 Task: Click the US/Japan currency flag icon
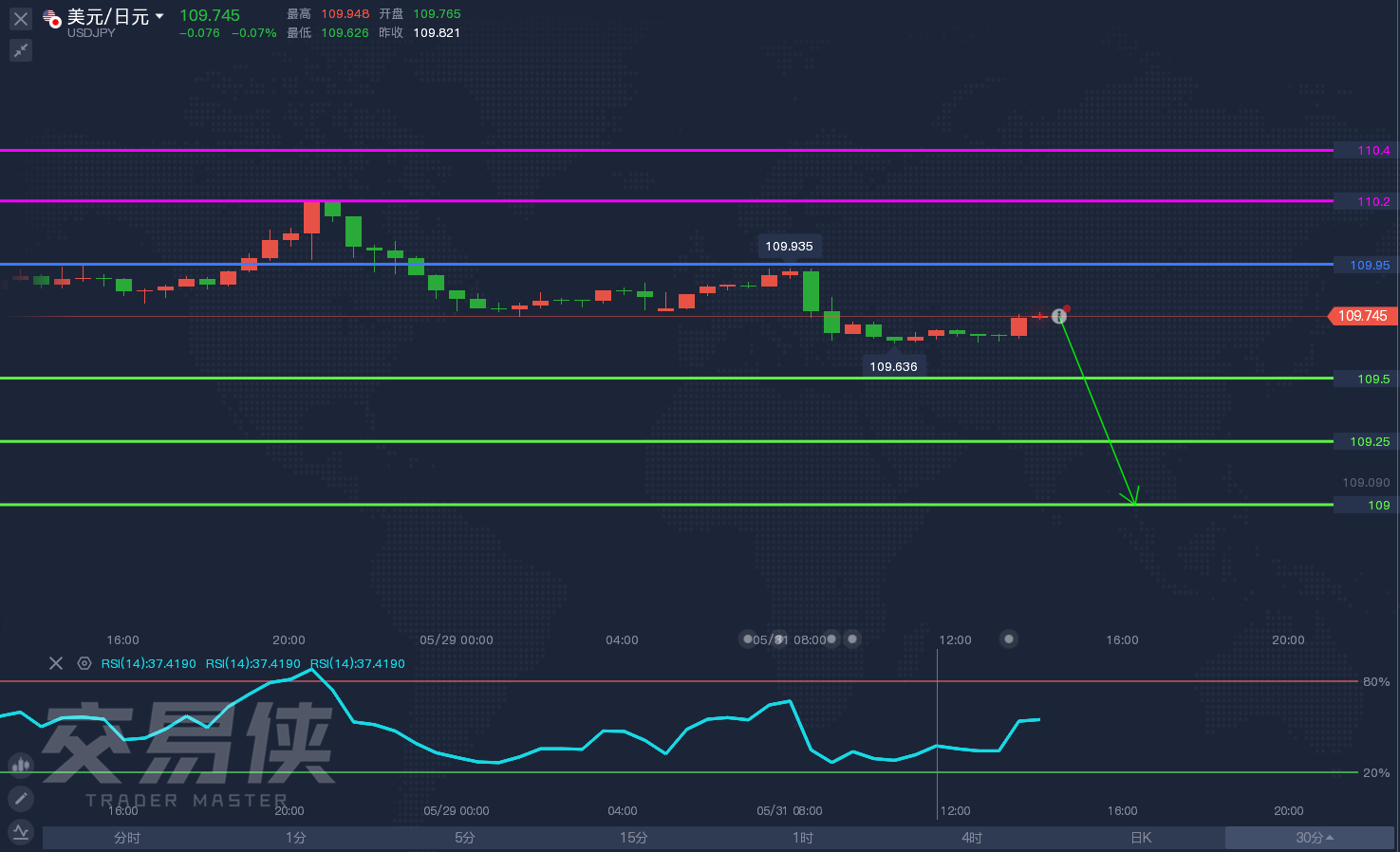pos(52,18)
